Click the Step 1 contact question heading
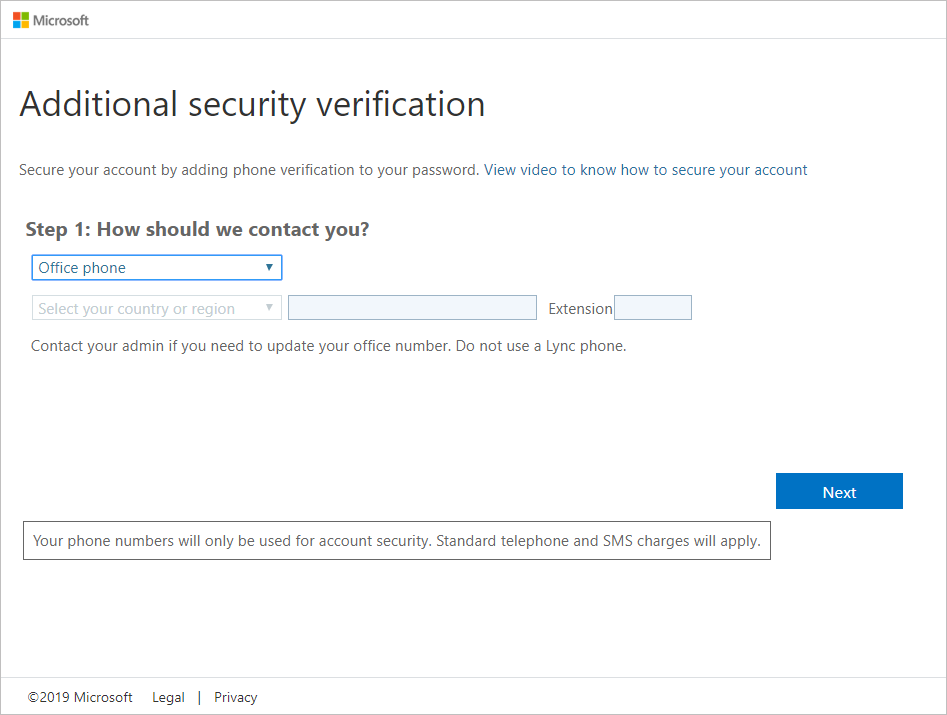 click(197, 229)
